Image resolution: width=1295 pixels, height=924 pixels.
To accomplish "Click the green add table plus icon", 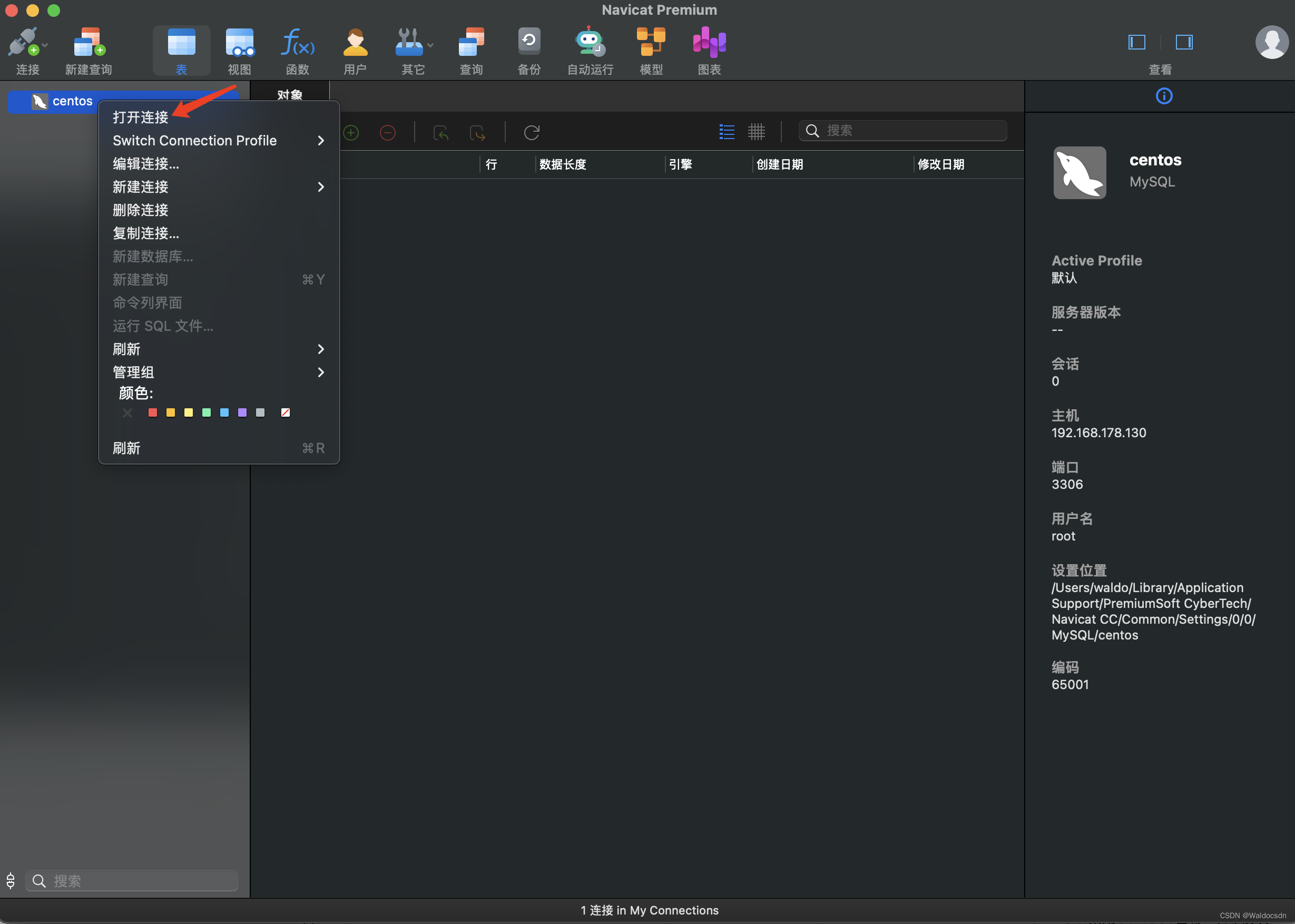I will click(351, 133).
